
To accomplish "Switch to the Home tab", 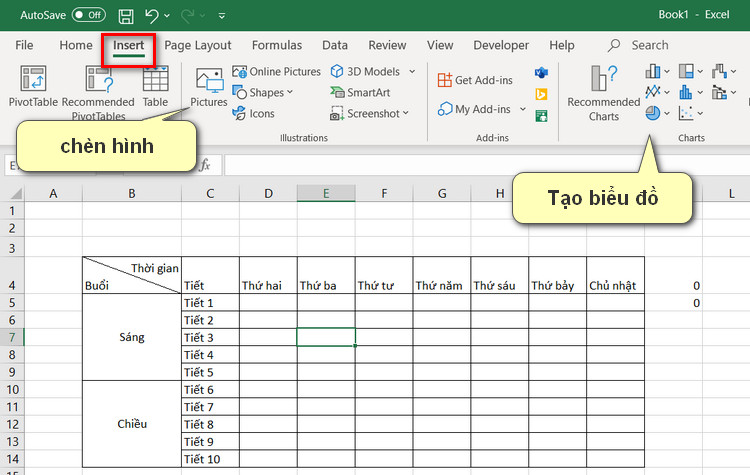I will point(76,45).
